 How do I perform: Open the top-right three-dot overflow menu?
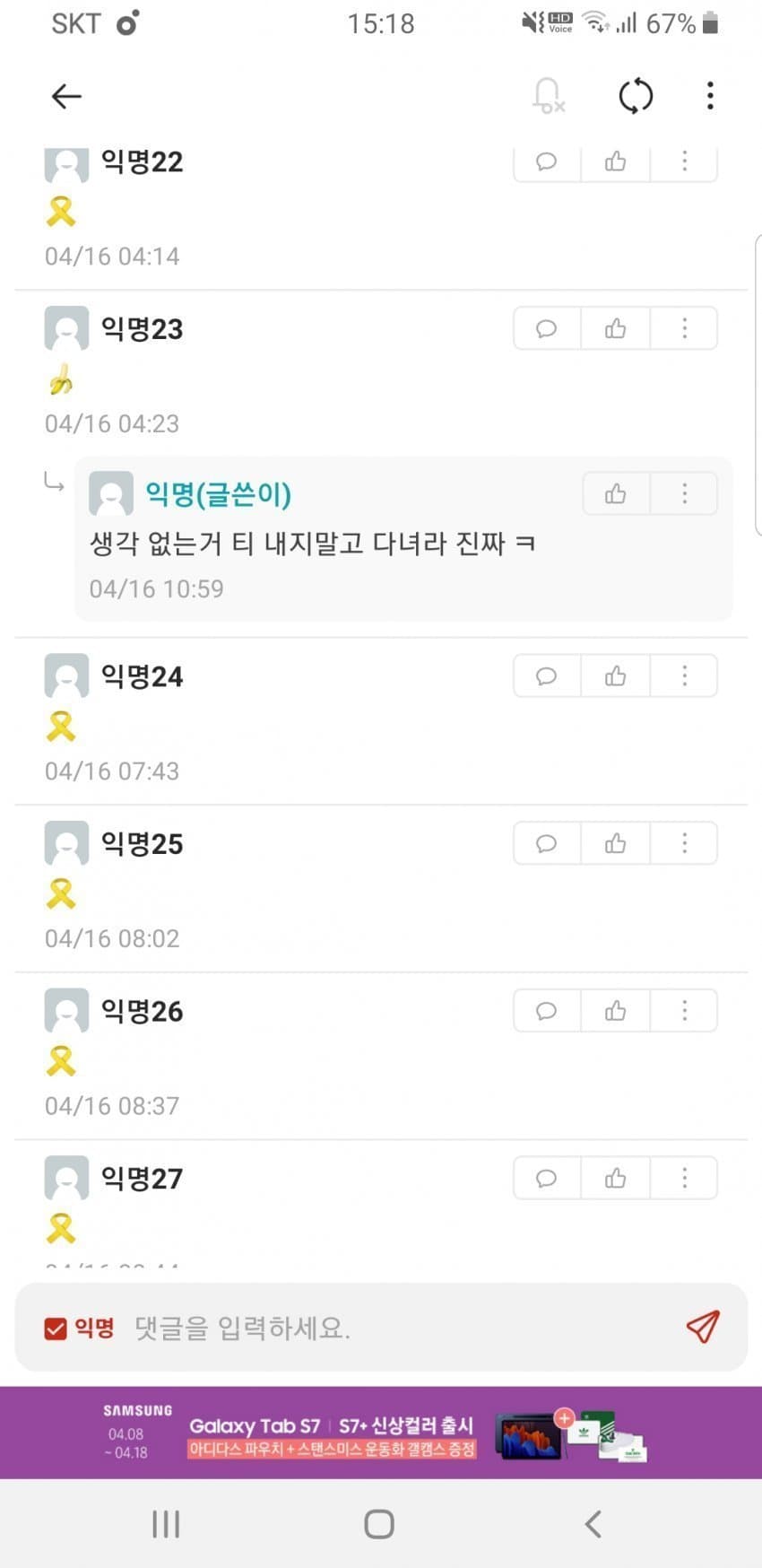[710, 96]
